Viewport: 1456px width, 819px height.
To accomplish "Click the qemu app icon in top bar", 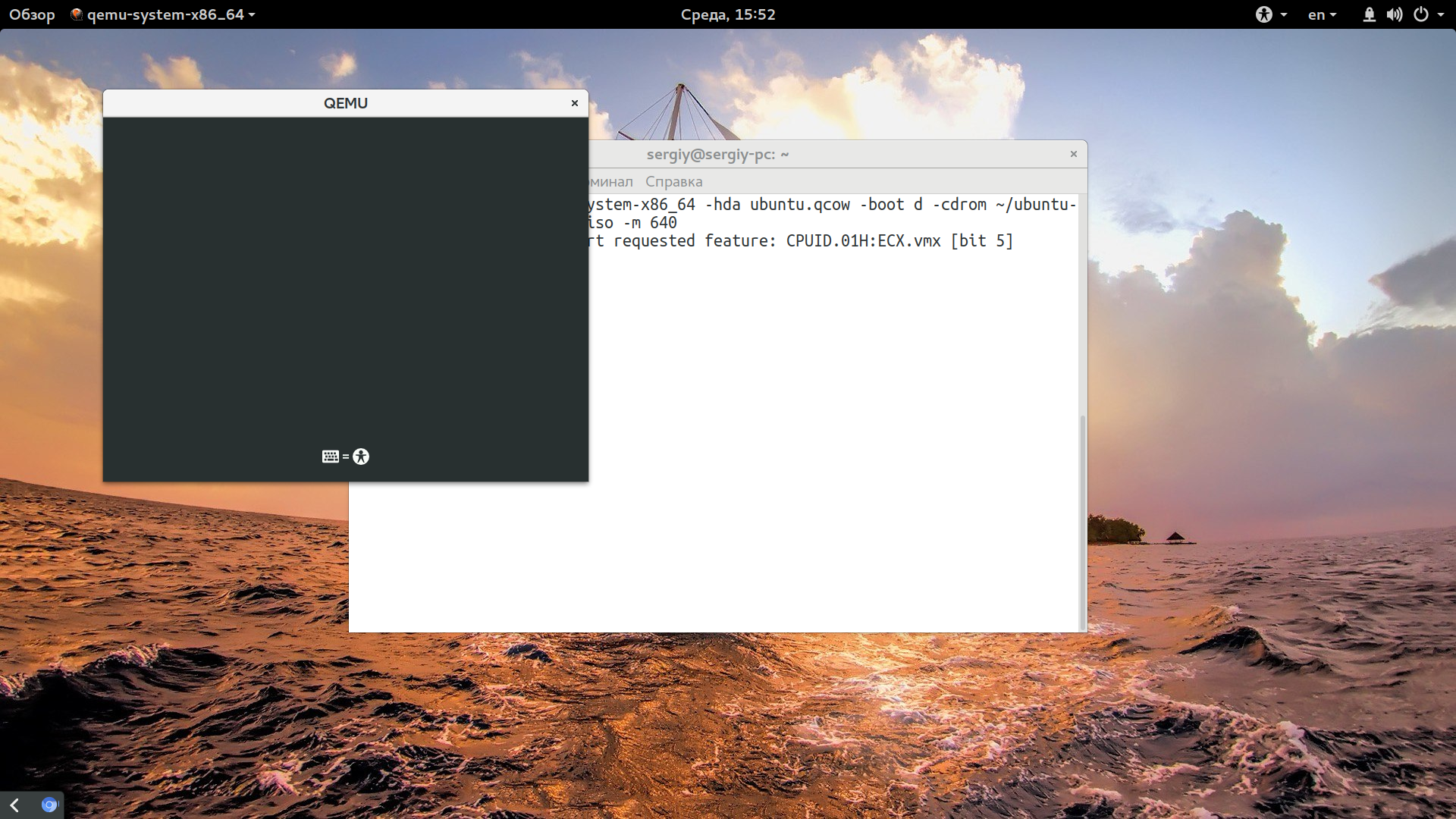I will click(76, 14).
